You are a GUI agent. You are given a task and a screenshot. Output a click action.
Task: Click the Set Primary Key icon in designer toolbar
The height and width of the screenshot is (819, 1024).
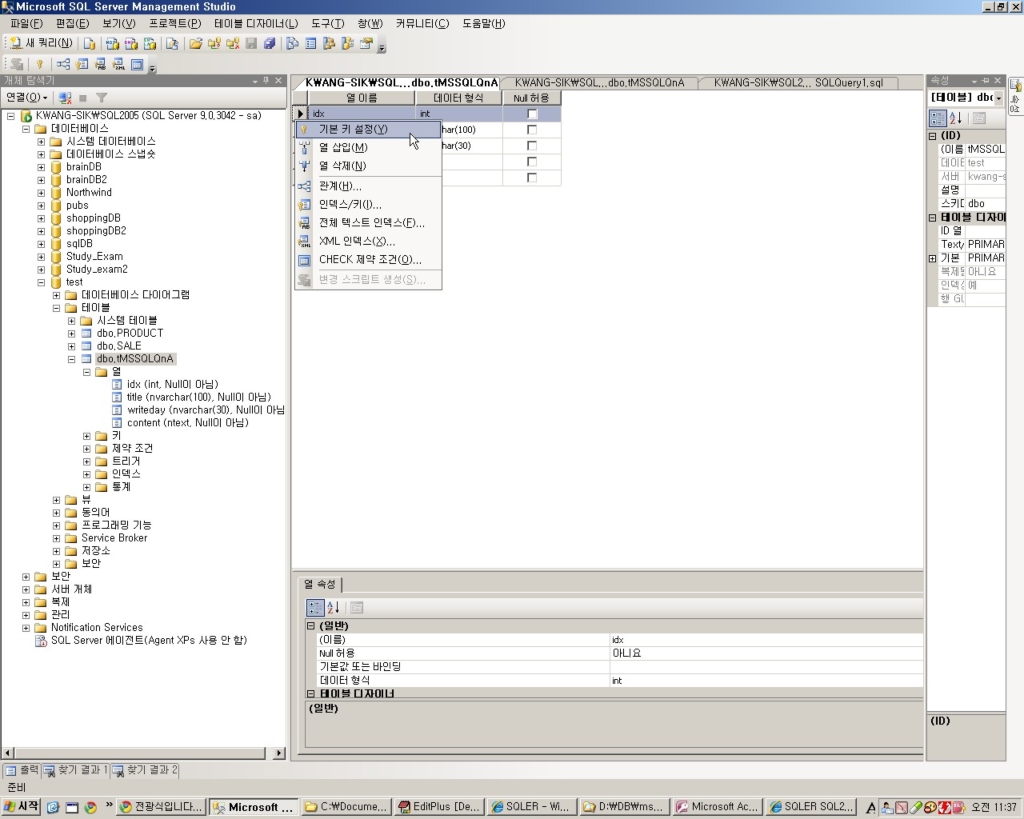point(39,64)
